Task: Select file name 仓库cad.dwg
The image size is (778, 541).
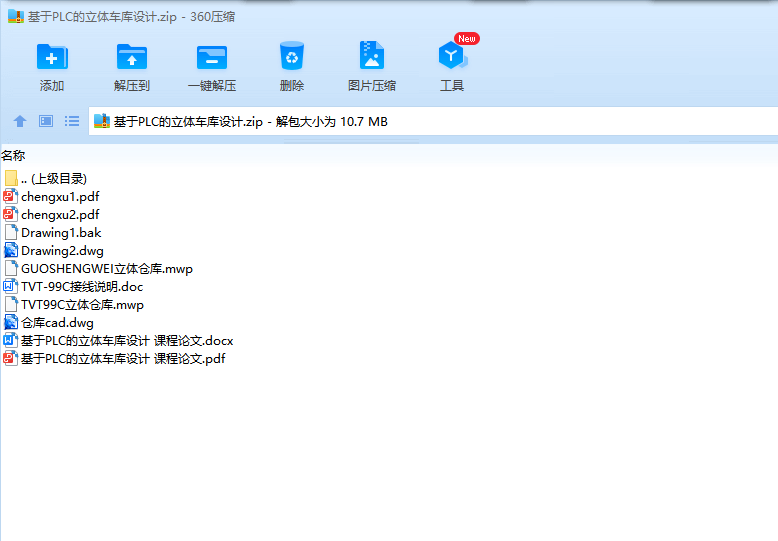Action: (x=57, y=323)
